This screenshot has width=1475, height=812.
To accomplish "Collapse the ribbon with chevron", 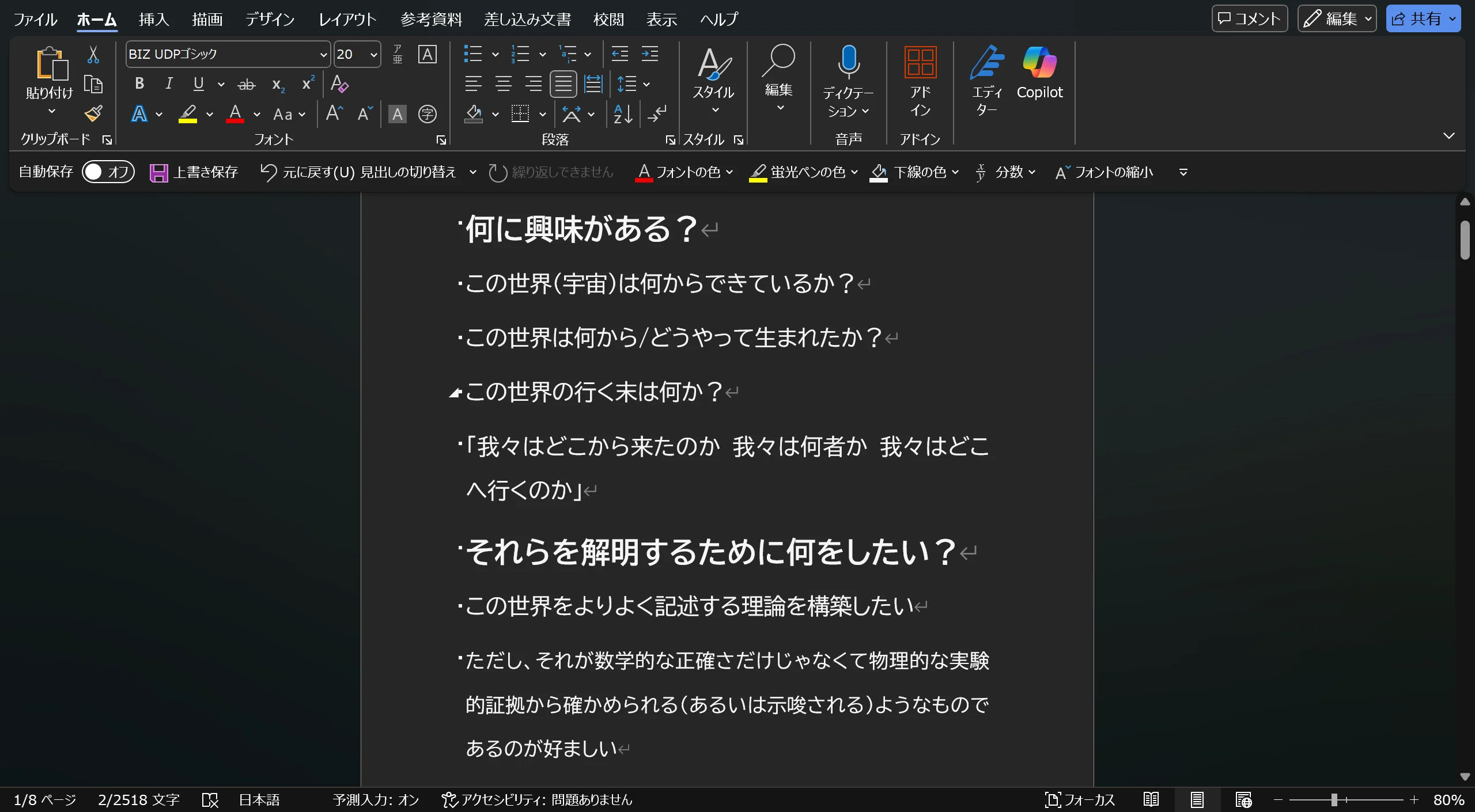I will point(1448,136).
